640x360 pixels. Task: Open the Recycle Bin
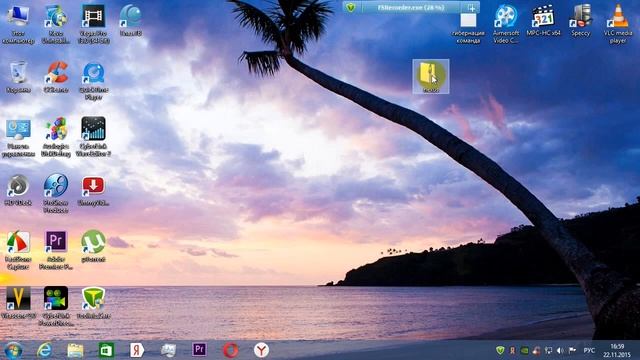pyautogui.click(x=18, y=77)
